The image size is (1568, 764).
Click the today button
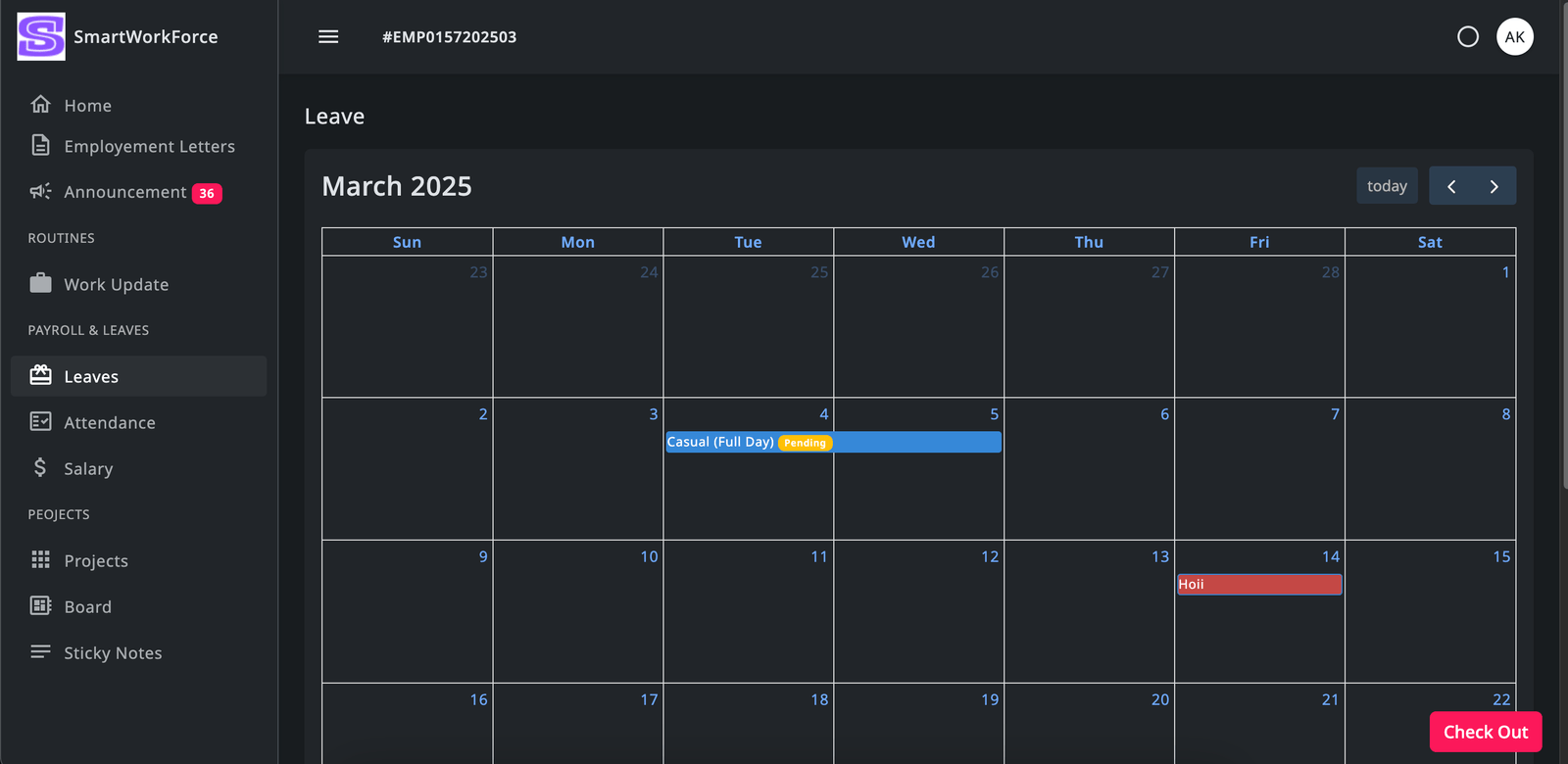point(1387,186)
